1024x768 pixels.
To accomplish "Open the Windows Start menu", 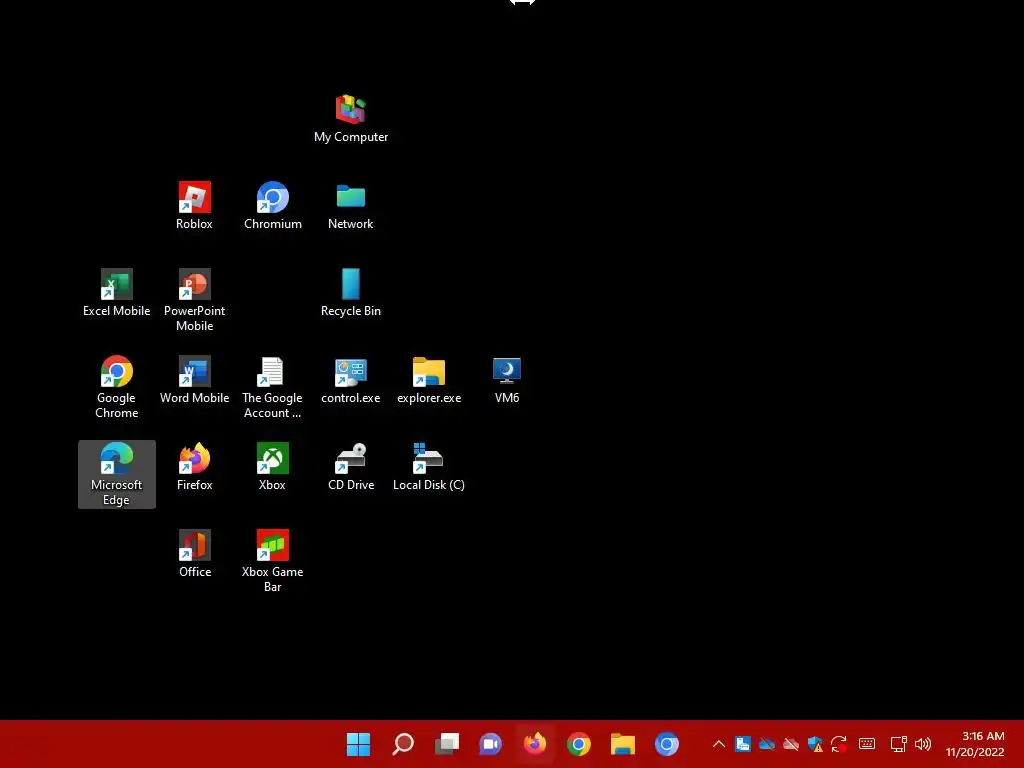I will 358,744.
